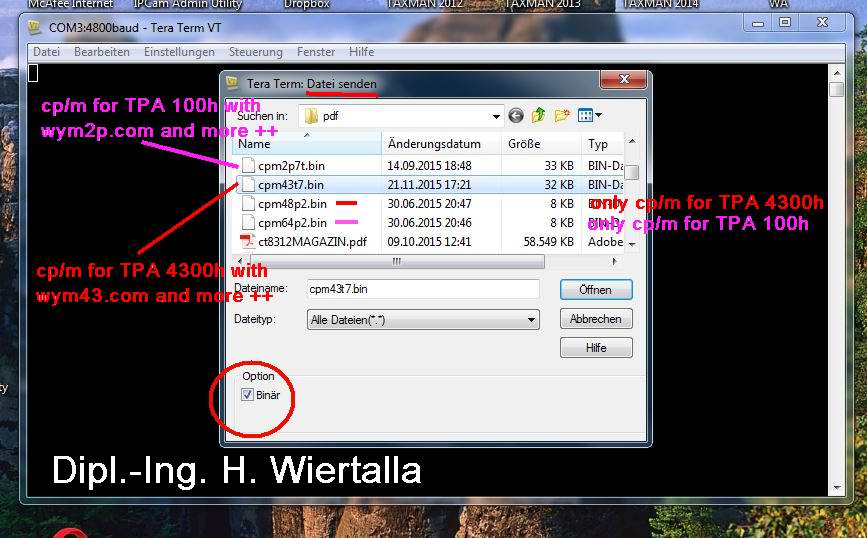Select the cpm48p2.bin file
Image resolution: width=867 pixels, height=538 pixels.
point(292,204)
